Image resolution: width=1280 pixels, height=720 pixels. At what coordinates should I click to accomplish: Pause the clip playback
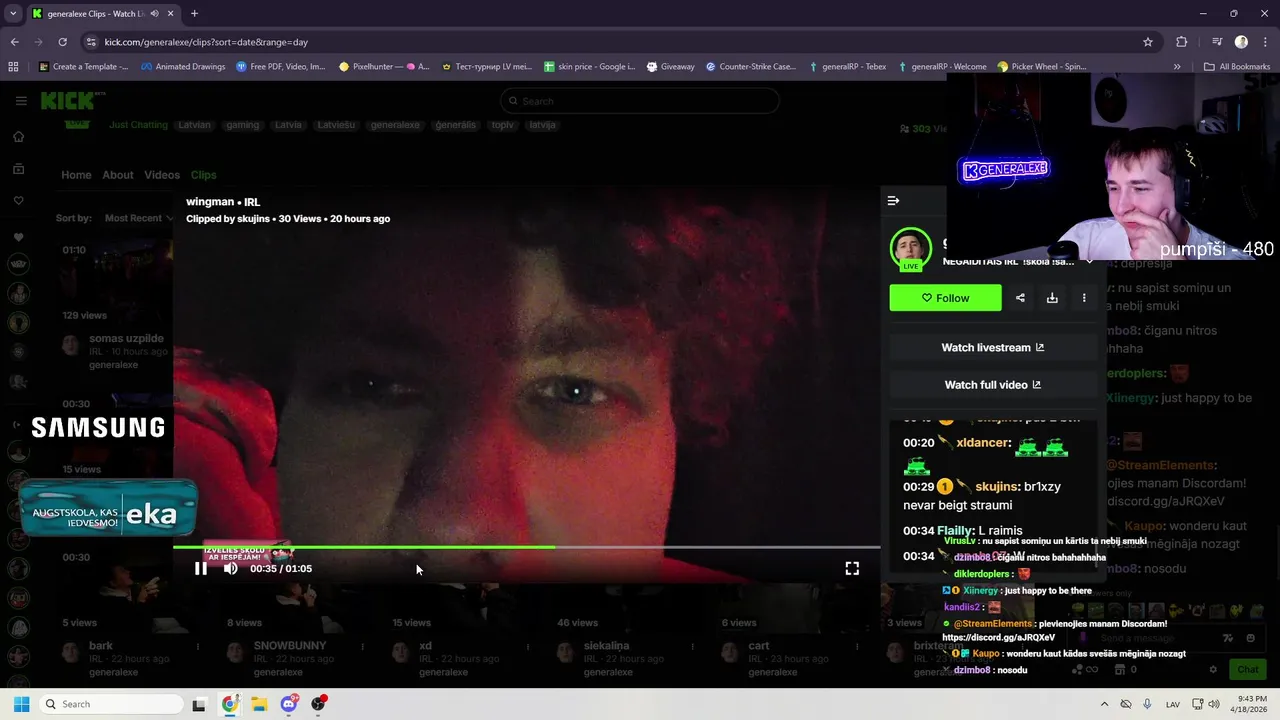pos(201,568)
